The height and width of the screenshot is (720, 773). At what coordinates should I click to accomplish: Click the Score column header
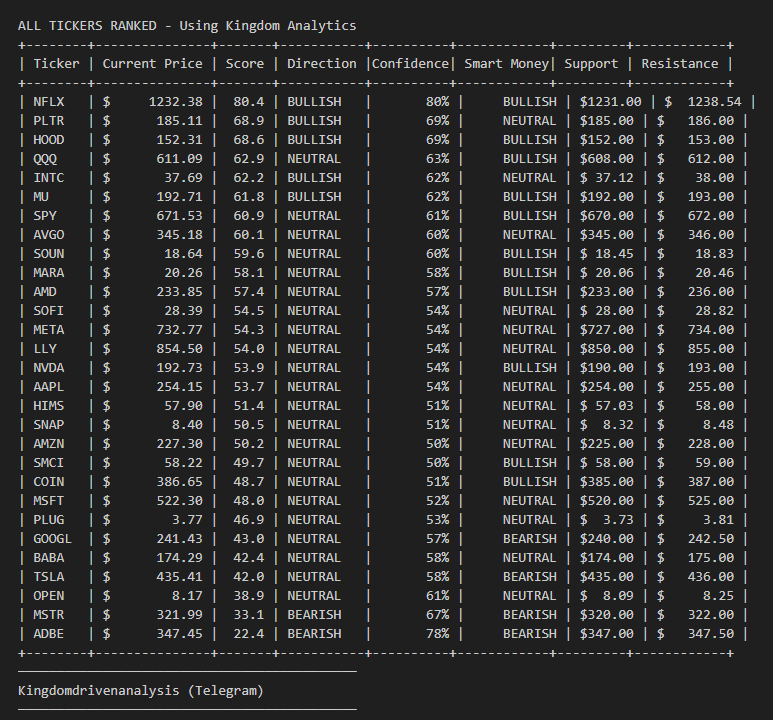click(x=245, y=63)
